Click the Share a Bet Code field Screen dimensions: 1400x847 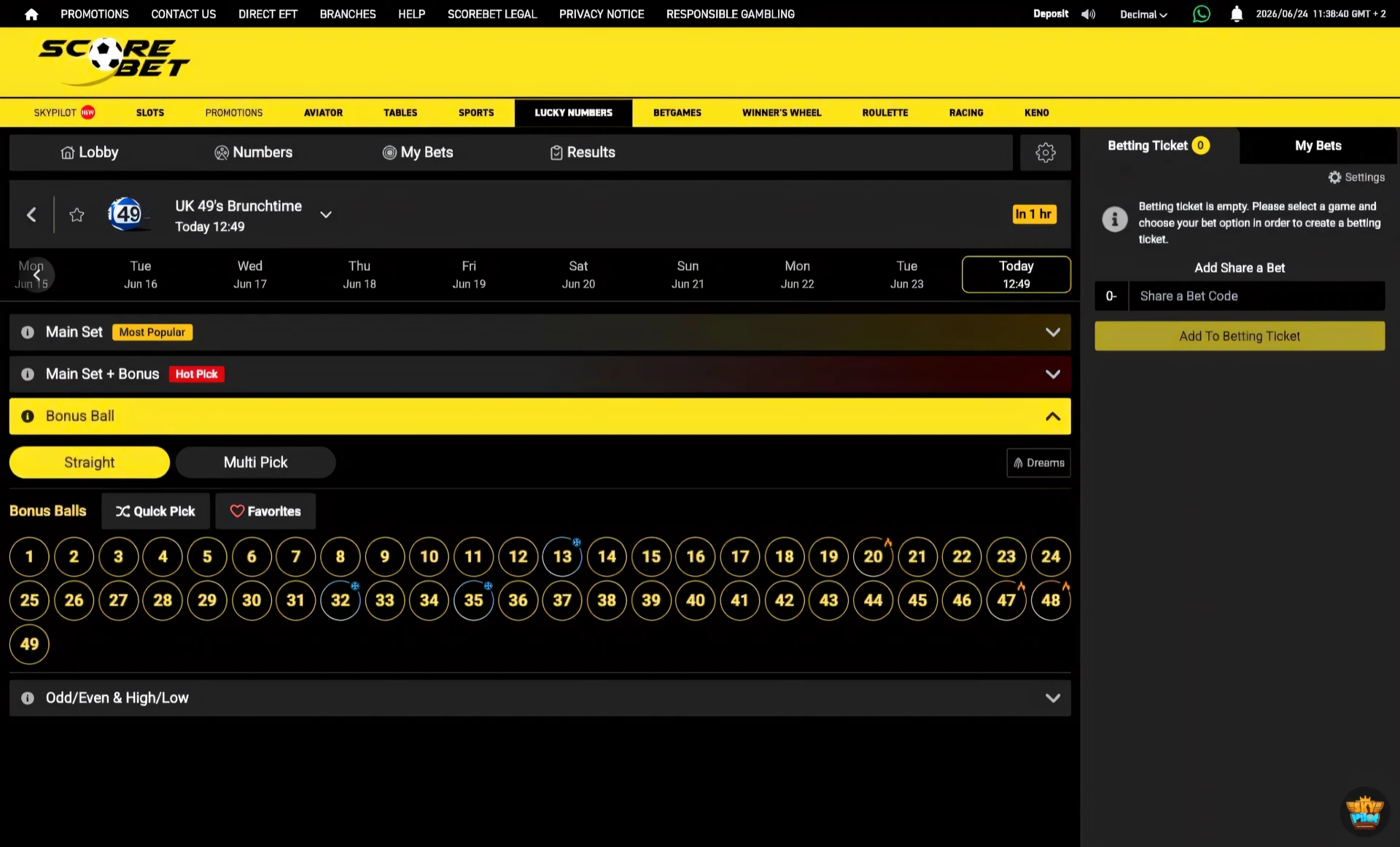point(1256,296)
